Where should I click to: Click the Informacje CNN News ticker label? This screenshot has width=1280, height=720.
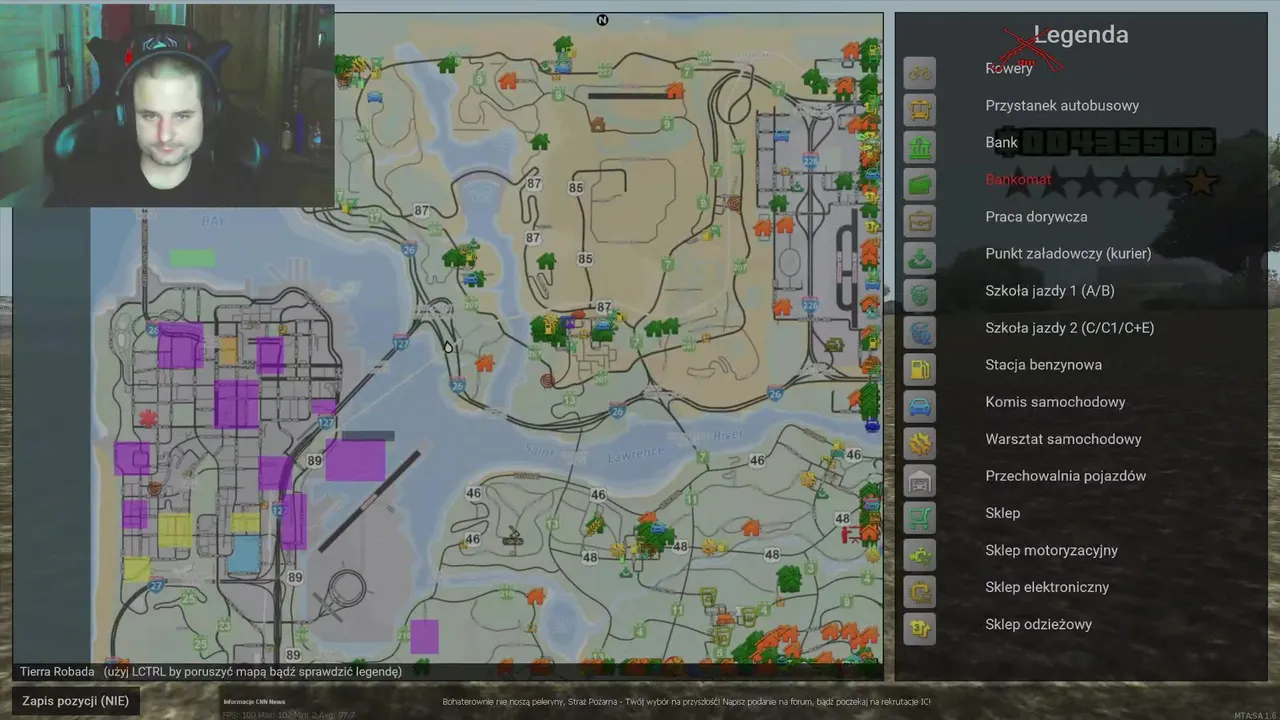point(254,702)
